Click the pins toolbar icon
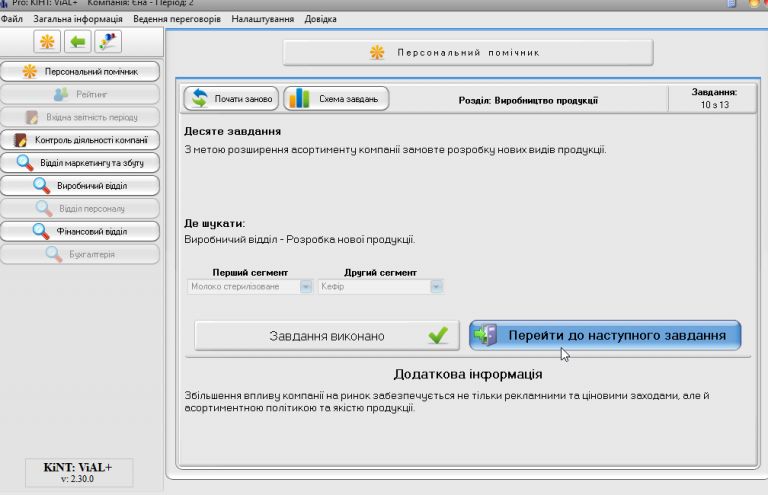The width and height of the screenshot is (768, 495). tap(108, 42)
